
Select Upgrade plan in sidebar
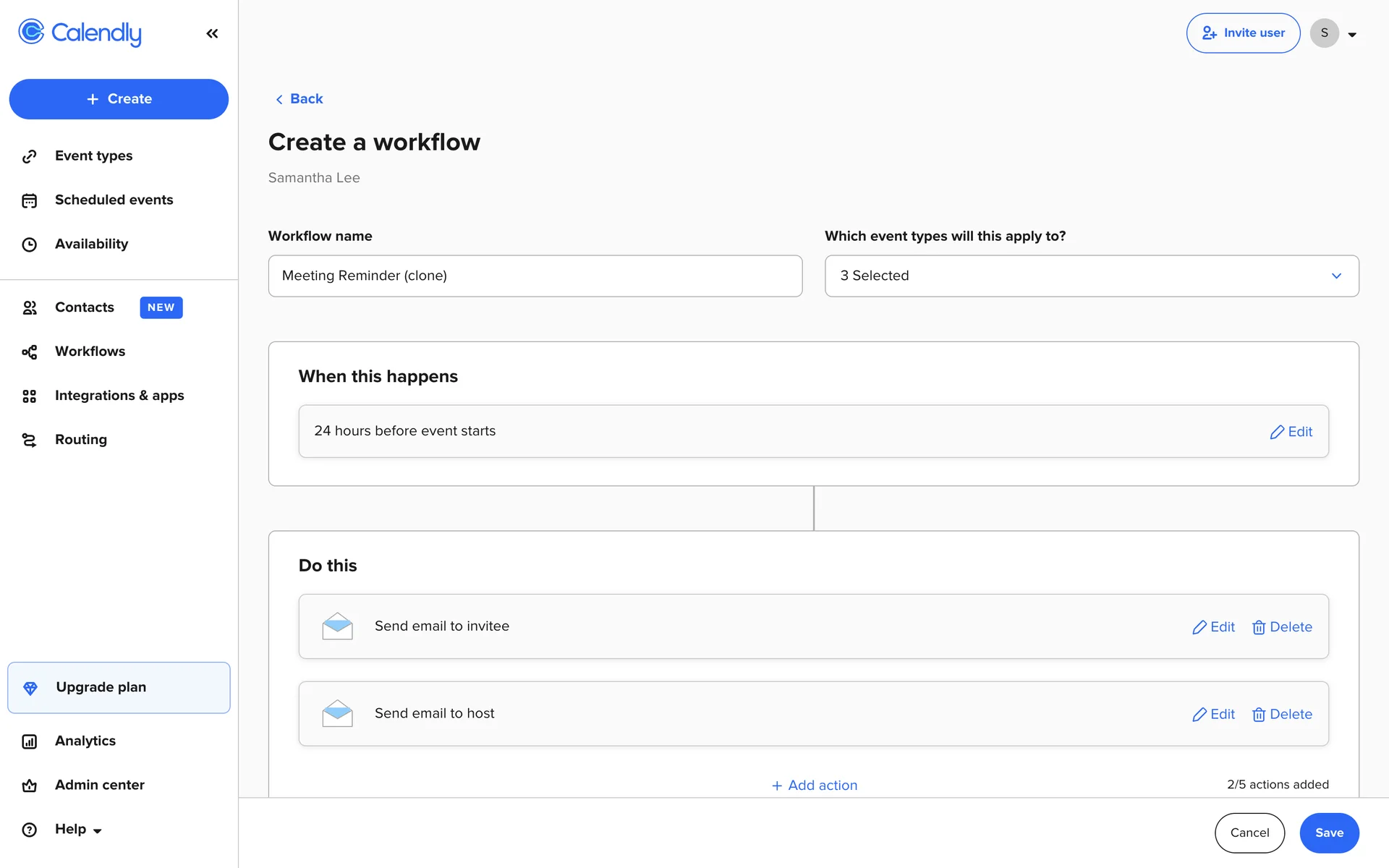tap(119, 687)
